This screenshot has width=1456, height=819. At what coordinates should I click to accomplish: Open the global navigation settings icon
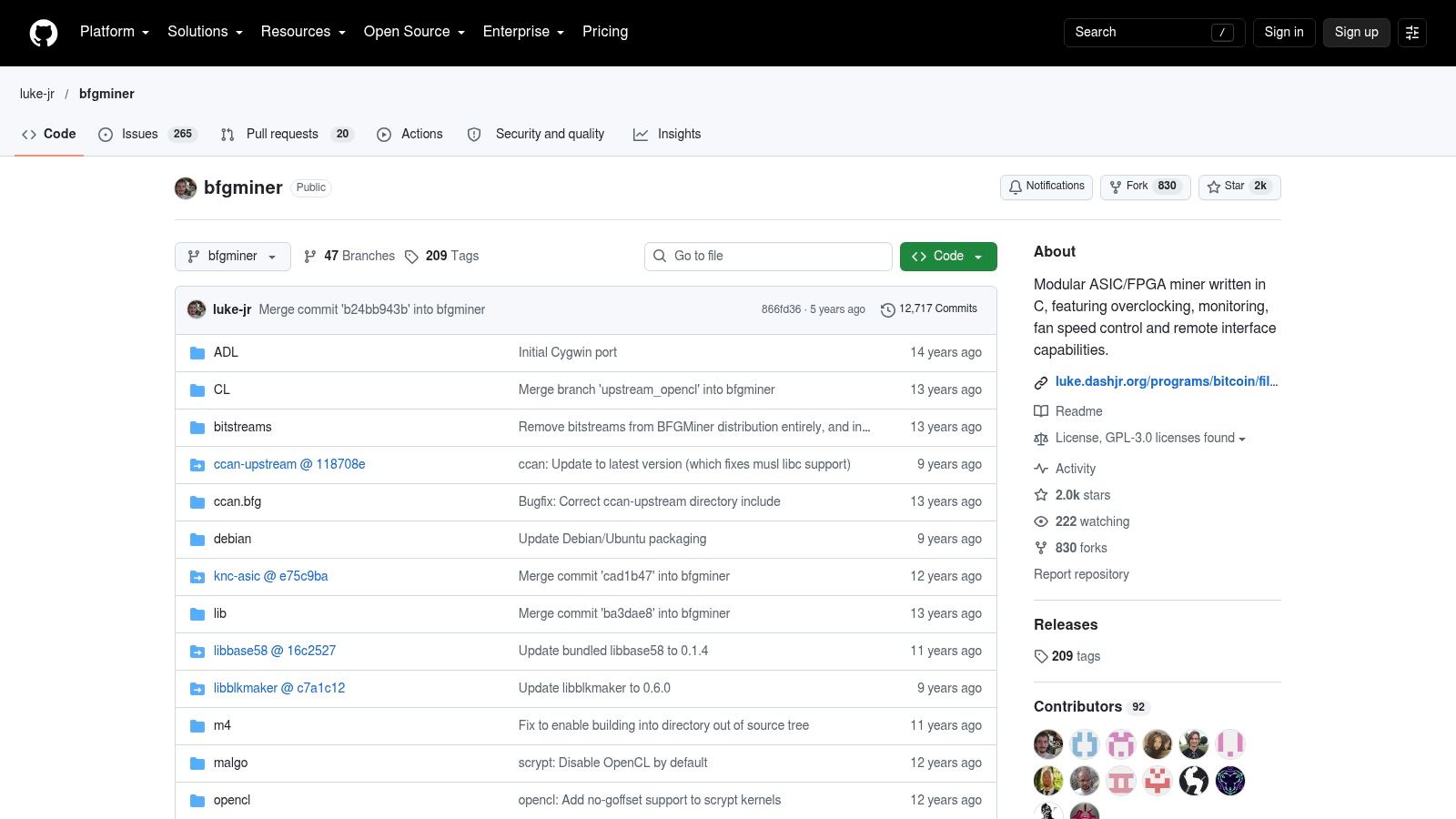[x=1412, y=33]
